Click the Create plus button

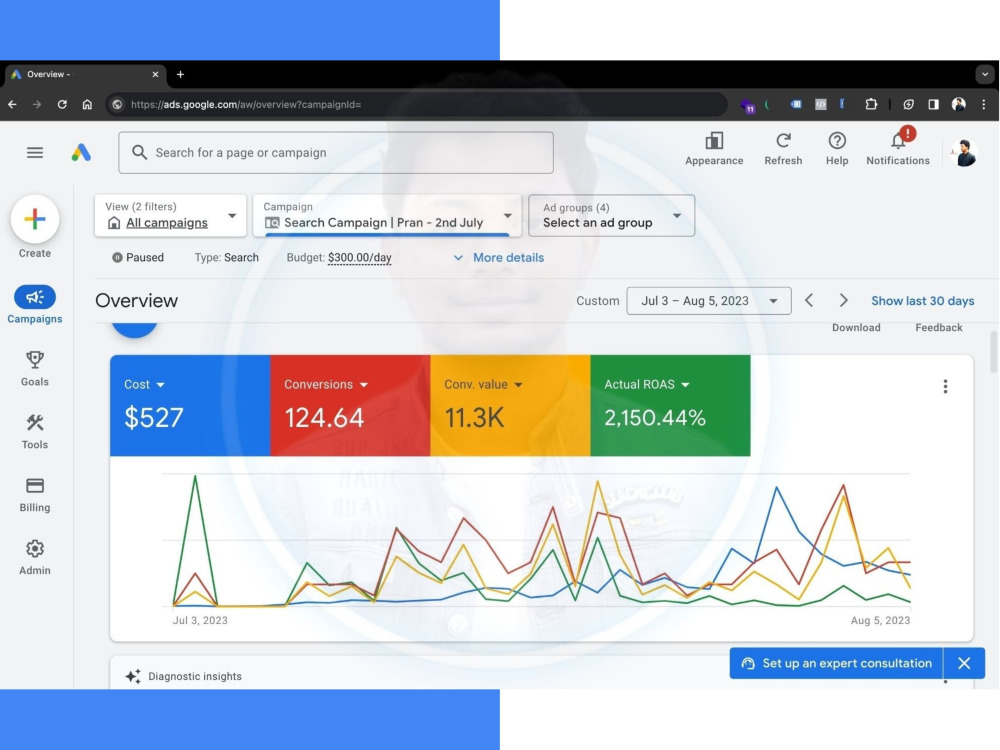35,219
